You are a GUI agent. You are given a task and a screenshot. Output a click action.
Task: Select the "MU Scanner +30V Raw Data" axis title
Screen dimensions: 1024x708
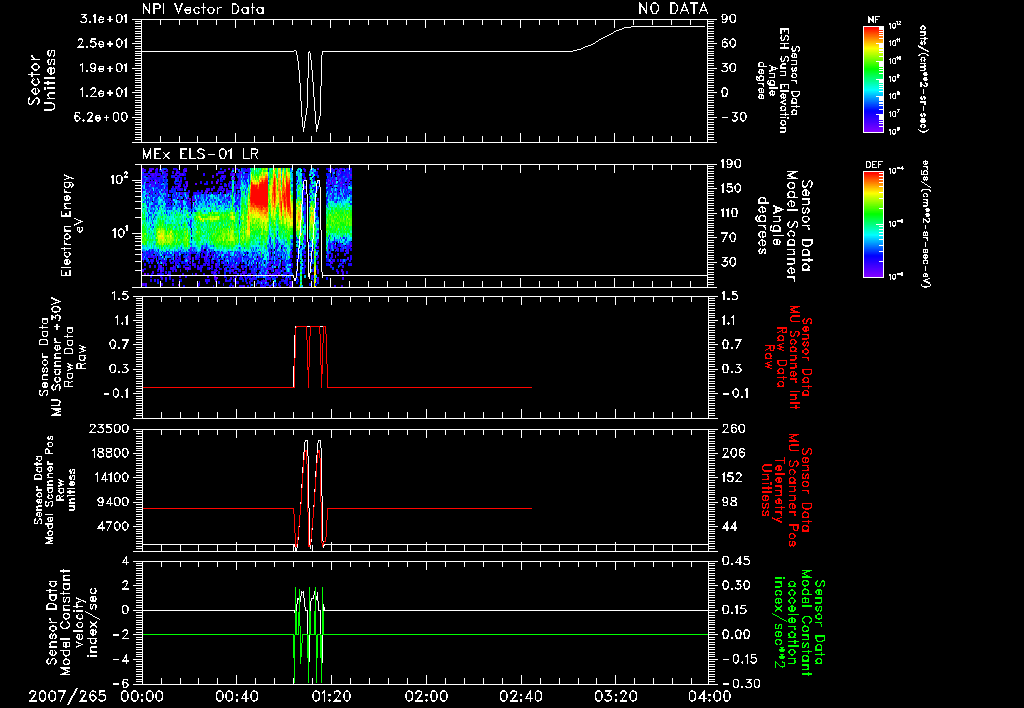tap(62, 356)
